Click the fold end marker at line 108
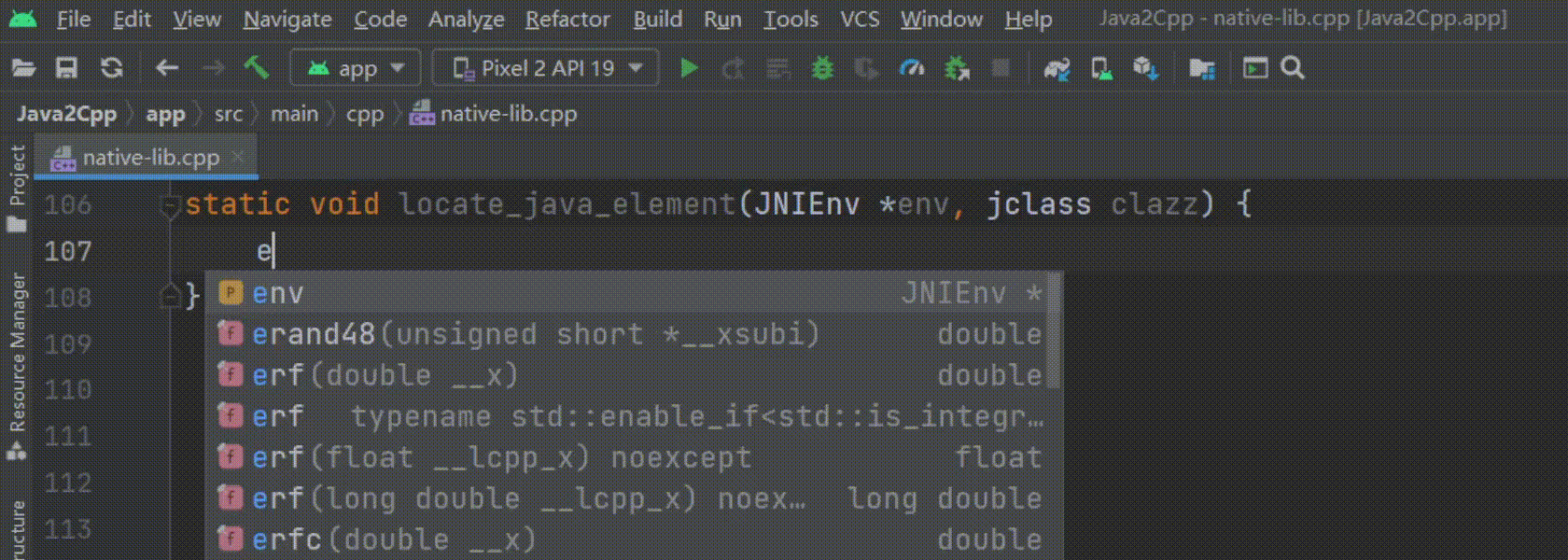Screen dimensions: 1568x560 (x=170, y=296)
